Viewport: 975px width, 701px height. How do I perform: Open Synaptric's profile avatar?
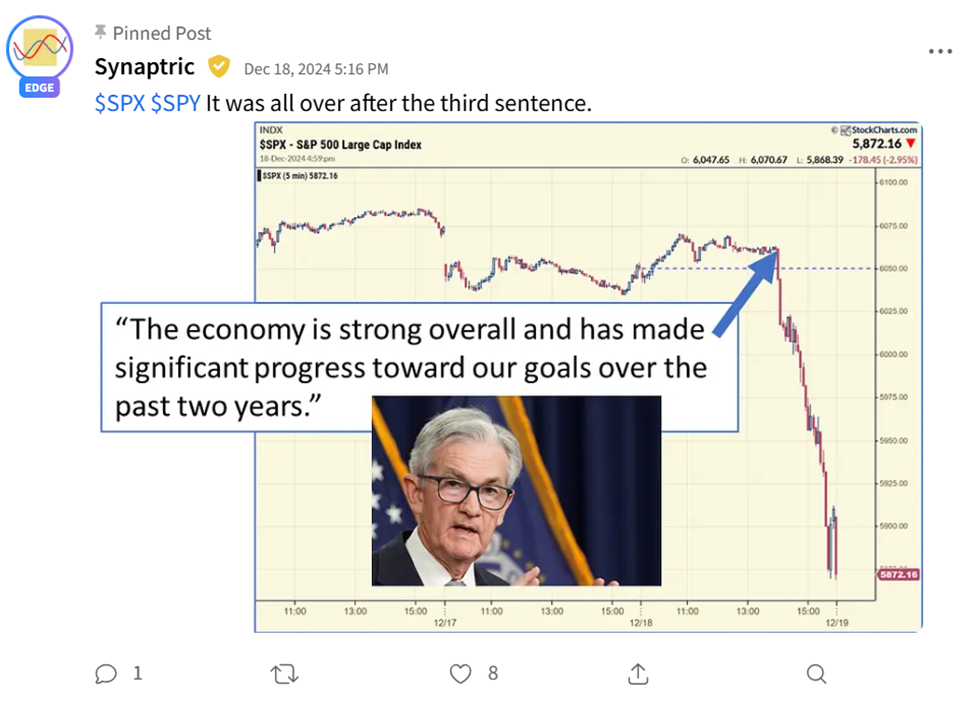point(39,48)
